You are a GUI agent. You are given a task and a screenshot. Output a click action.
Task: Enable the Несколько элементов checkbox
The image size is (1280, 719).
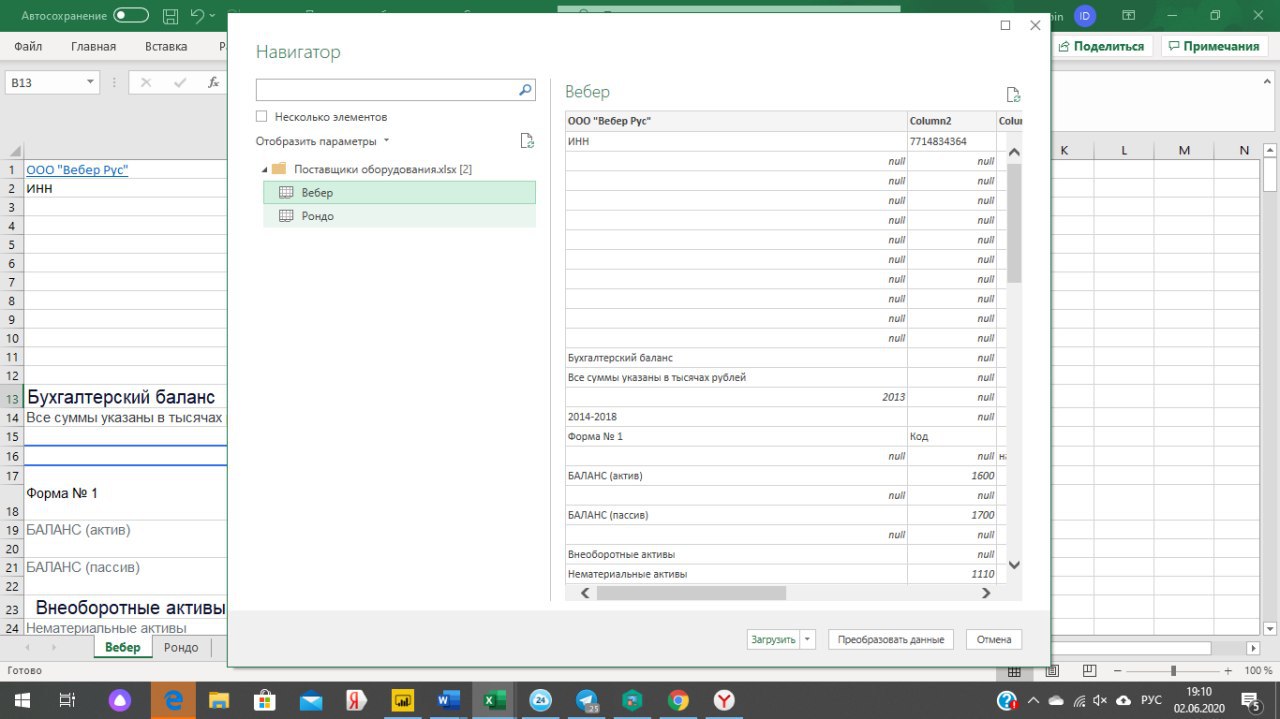point(262,117)
